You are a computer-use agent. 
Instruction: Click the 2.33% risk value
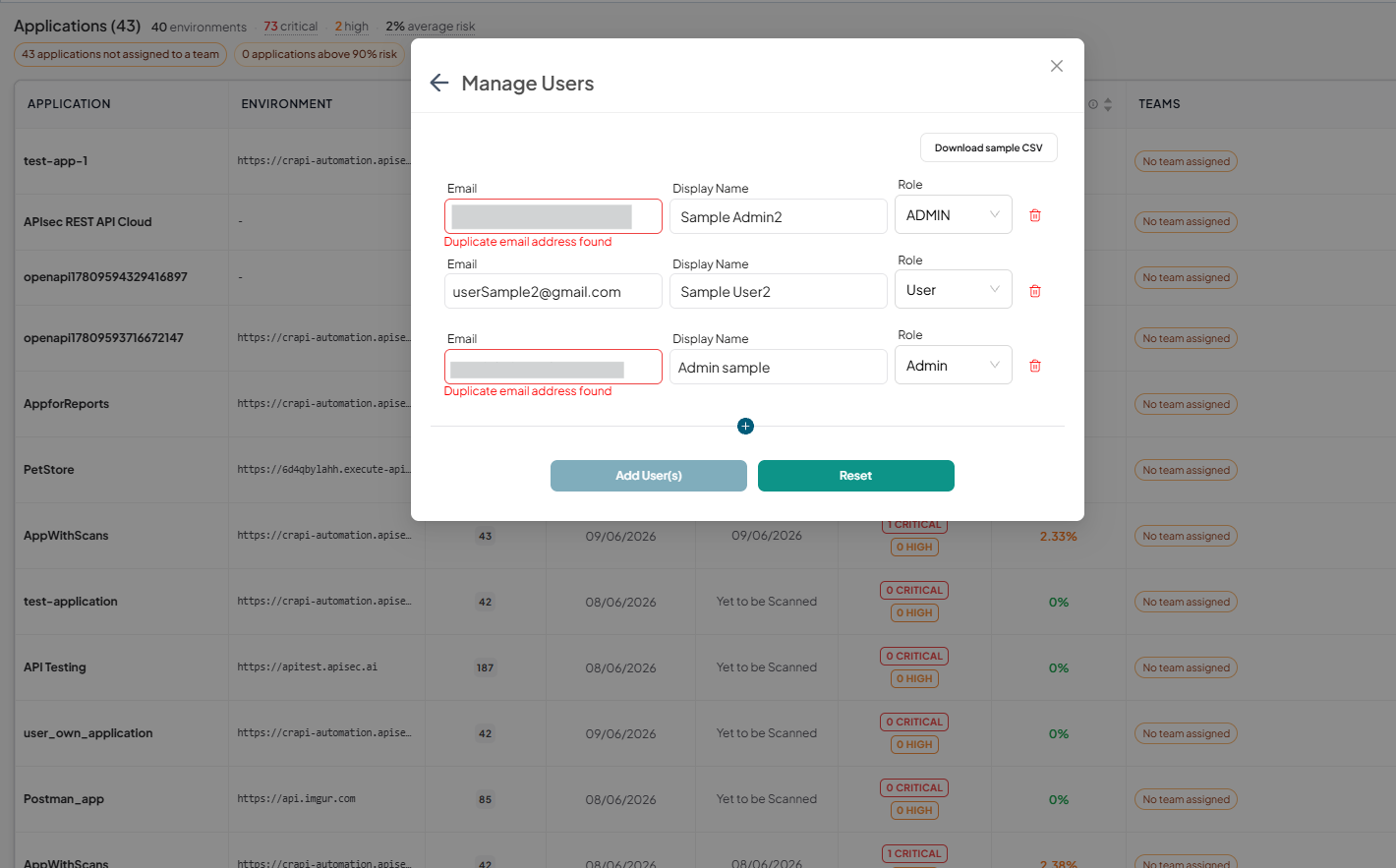coord(1059,537)
